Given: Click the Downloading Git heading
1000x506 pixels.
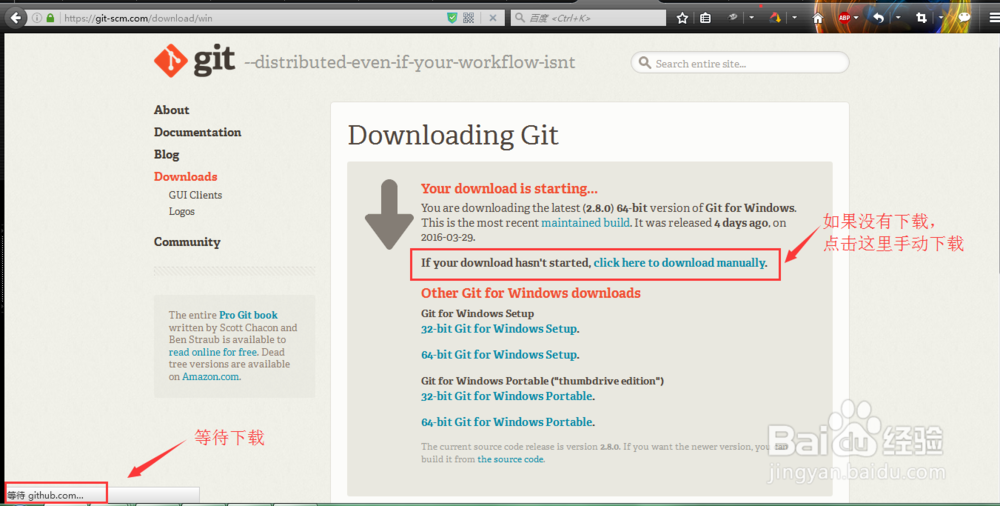Looking at the screenshot, I should (453, 135).
